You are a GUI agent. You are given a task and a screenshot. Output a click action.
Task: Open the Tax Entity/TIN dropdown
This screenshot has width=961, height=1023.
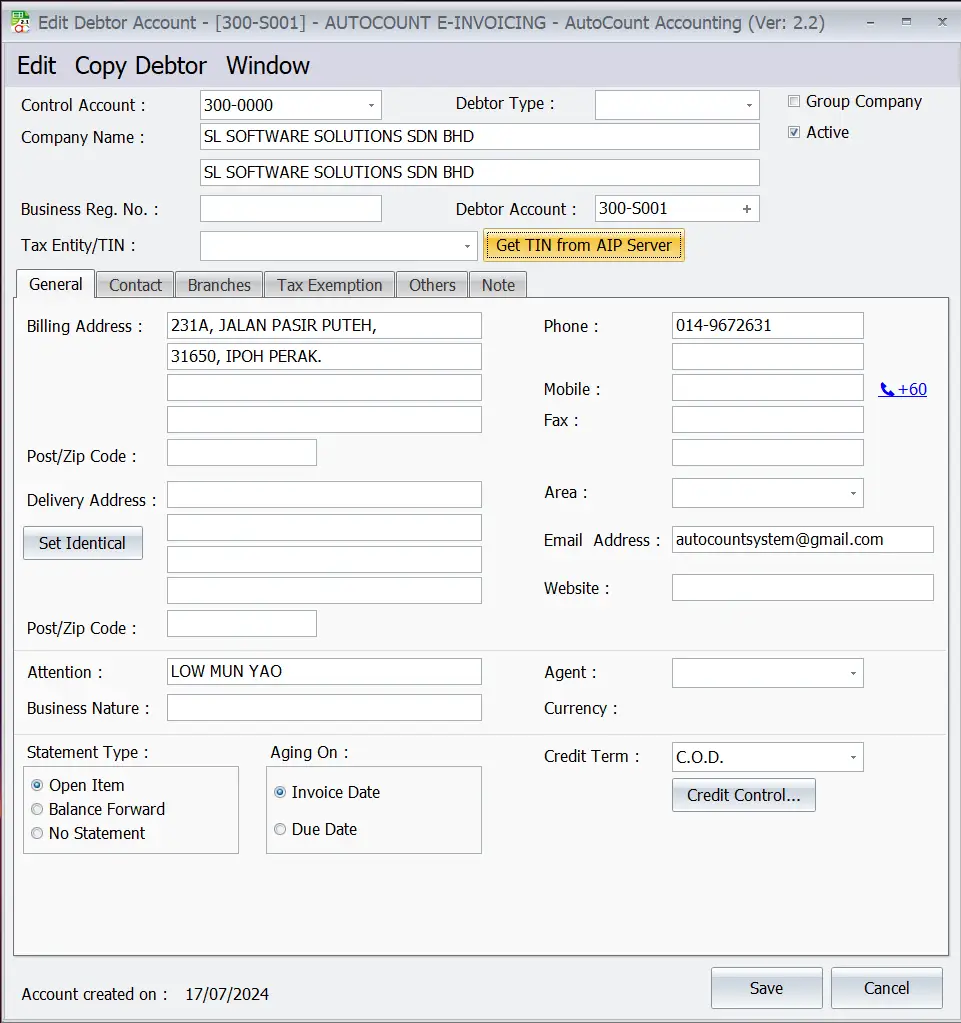point(466,245)
